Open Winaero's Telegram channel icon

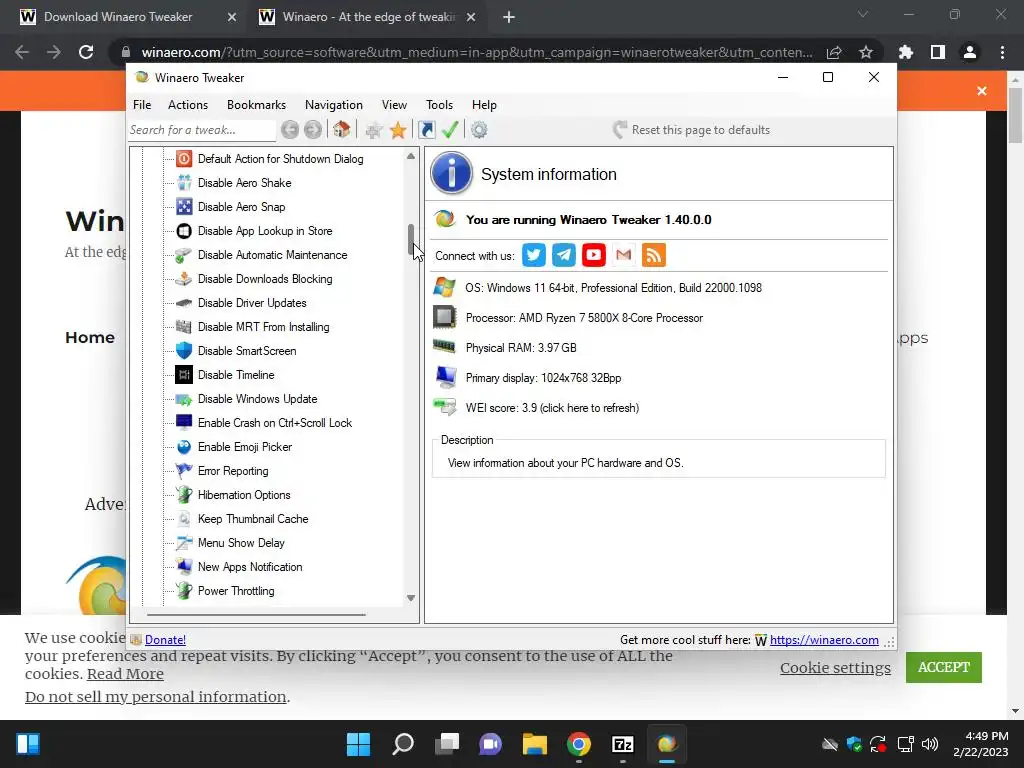pyautogui.click(x=564, y=255)
